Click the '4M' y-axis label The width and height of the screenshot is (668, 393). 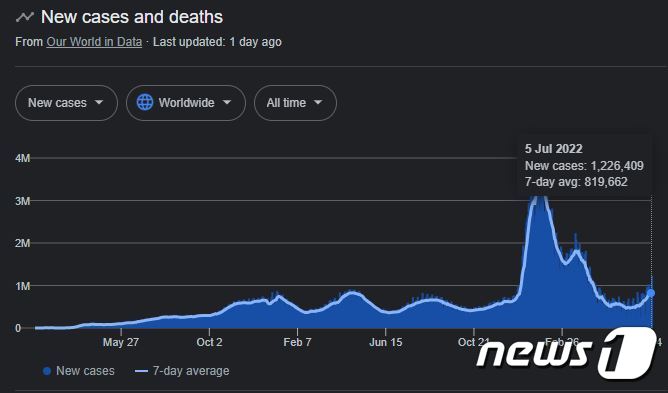pyautogui.click(x=23, y=158)
